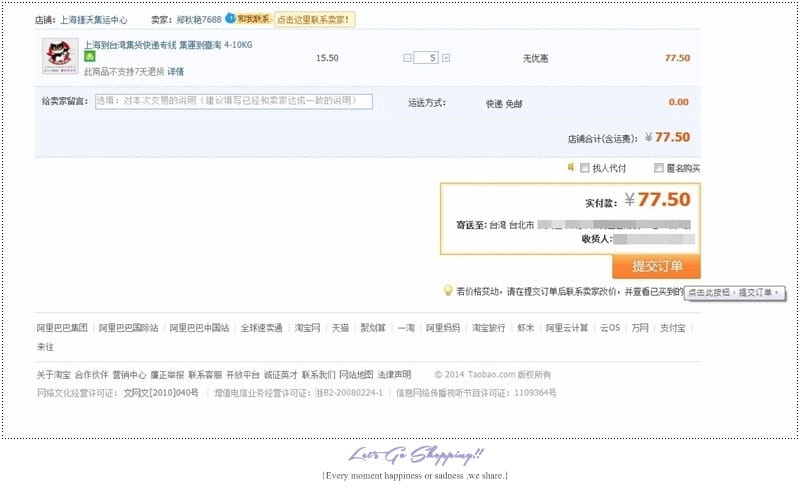Open the 万网 footer link
This screenshot has width=800, height=491.
point(640,328)
